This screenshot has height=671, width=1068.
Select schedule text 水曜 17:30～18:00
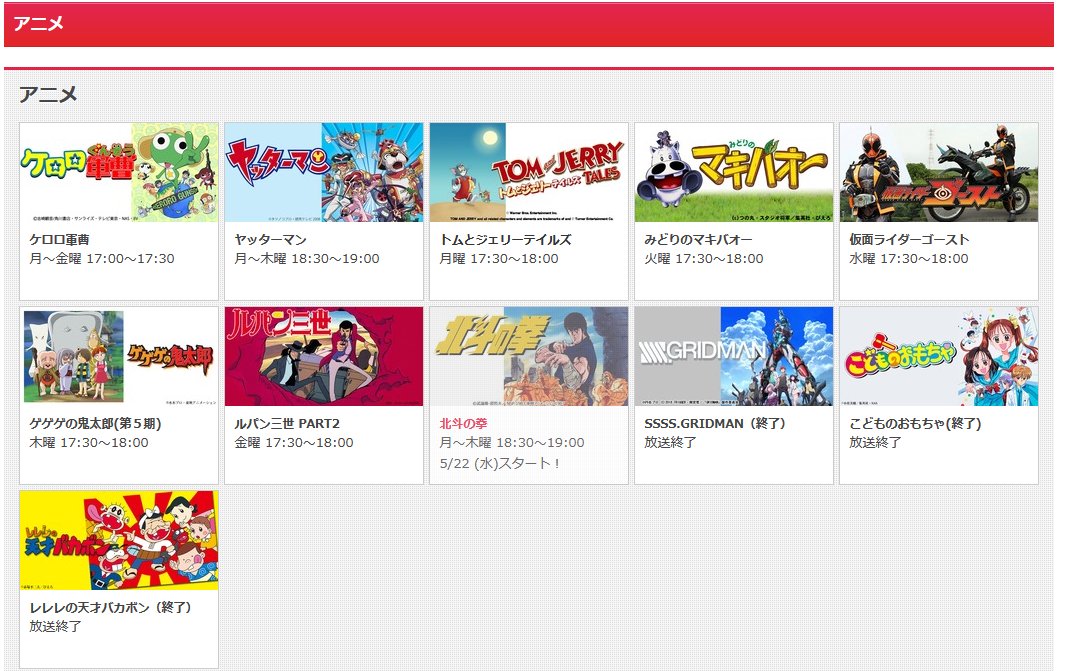coord(909,259)
